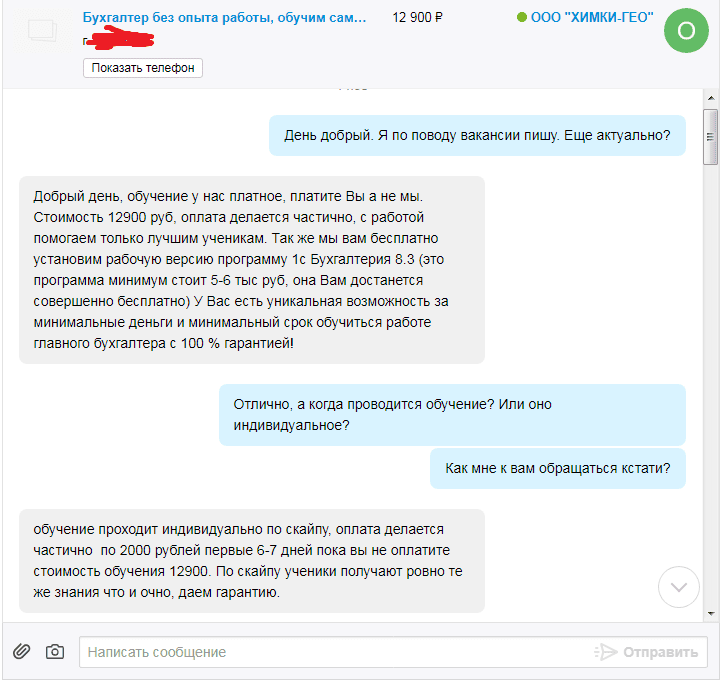Click the reply about обучение по скайпу

(x=252, y=561)
